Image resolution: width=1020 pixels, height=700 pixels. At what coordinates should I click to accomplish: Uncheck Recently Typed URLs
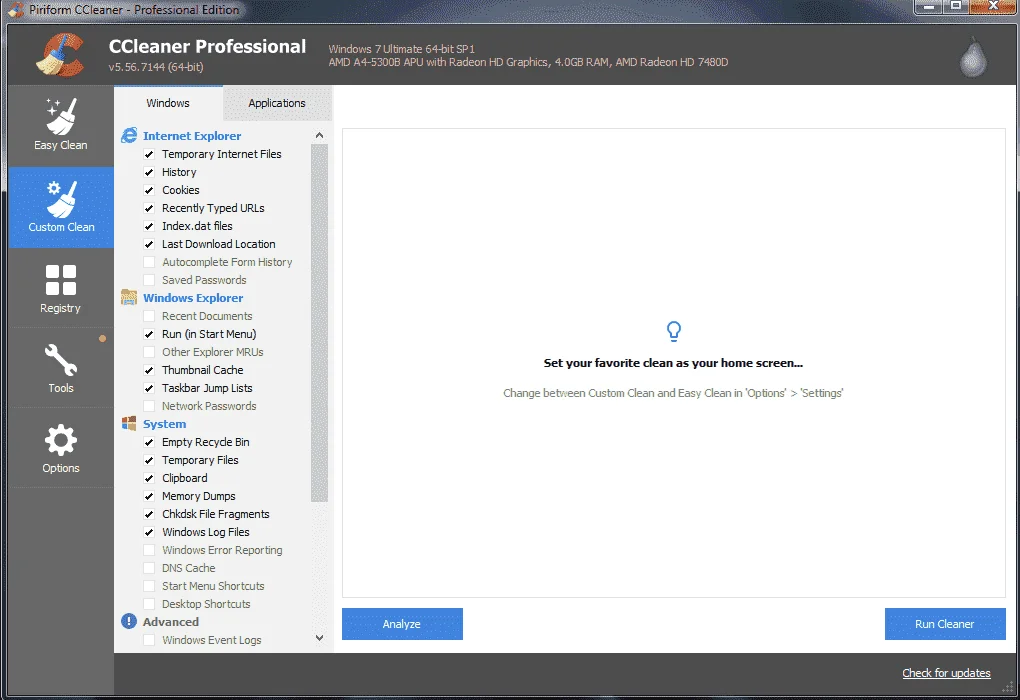click(149, 208)
